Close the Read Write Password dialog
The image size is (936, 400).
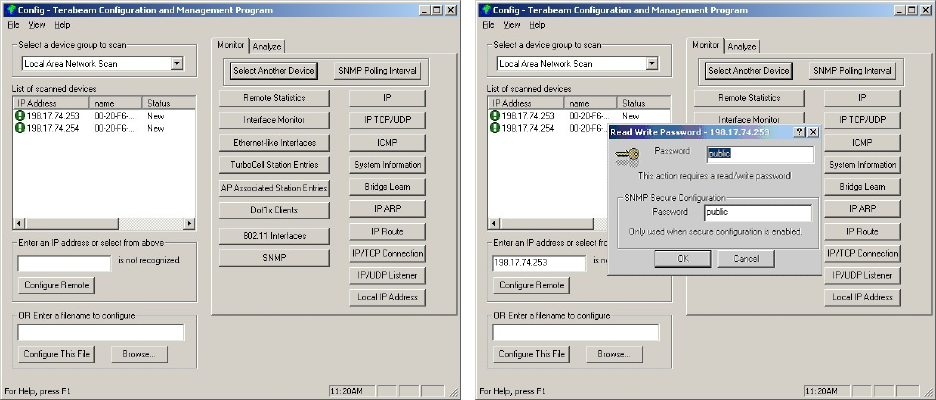(812, 132)
